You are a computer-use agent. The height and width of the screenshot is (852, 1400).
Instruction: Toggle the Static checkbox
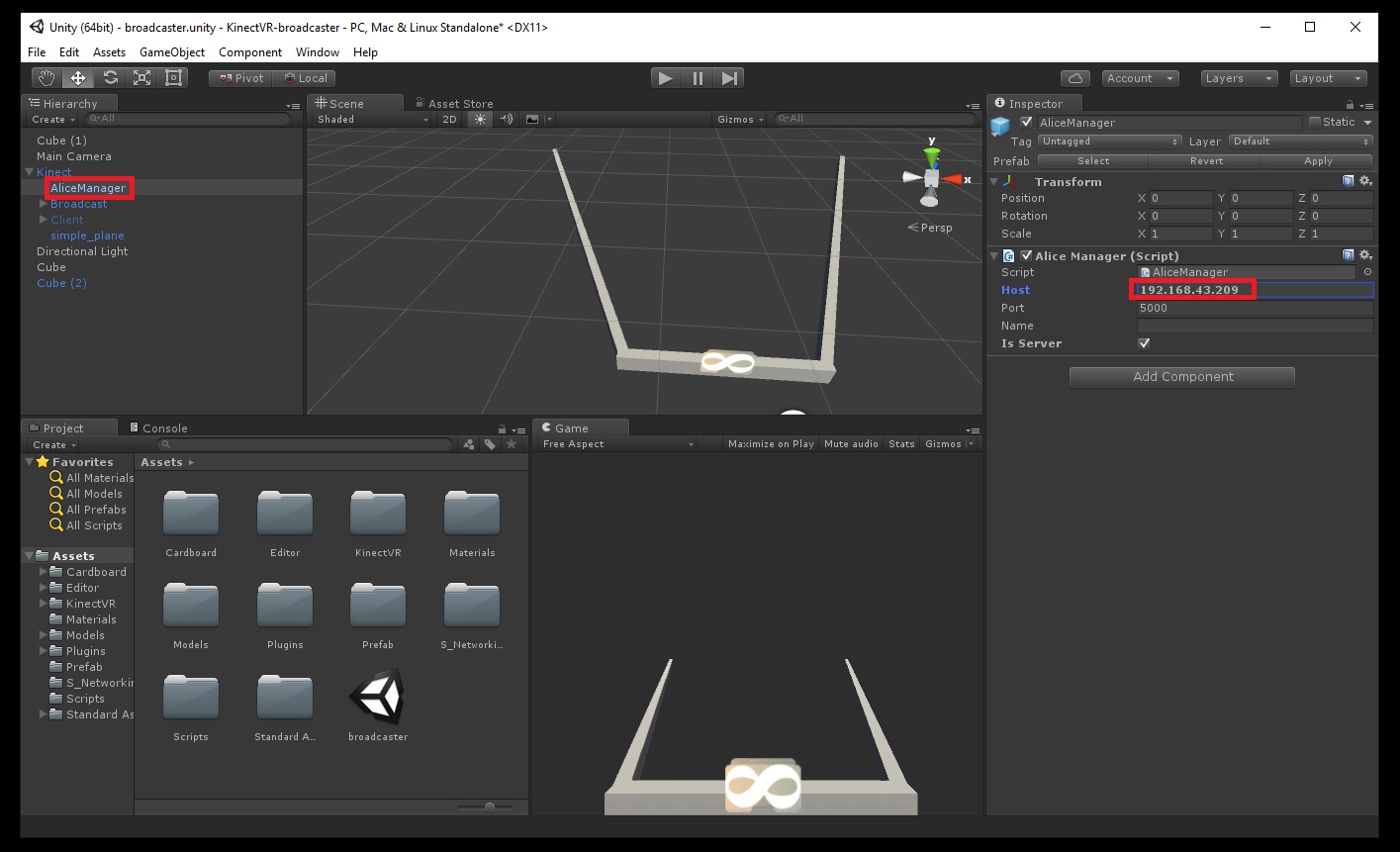click(x=1315, y=122)
